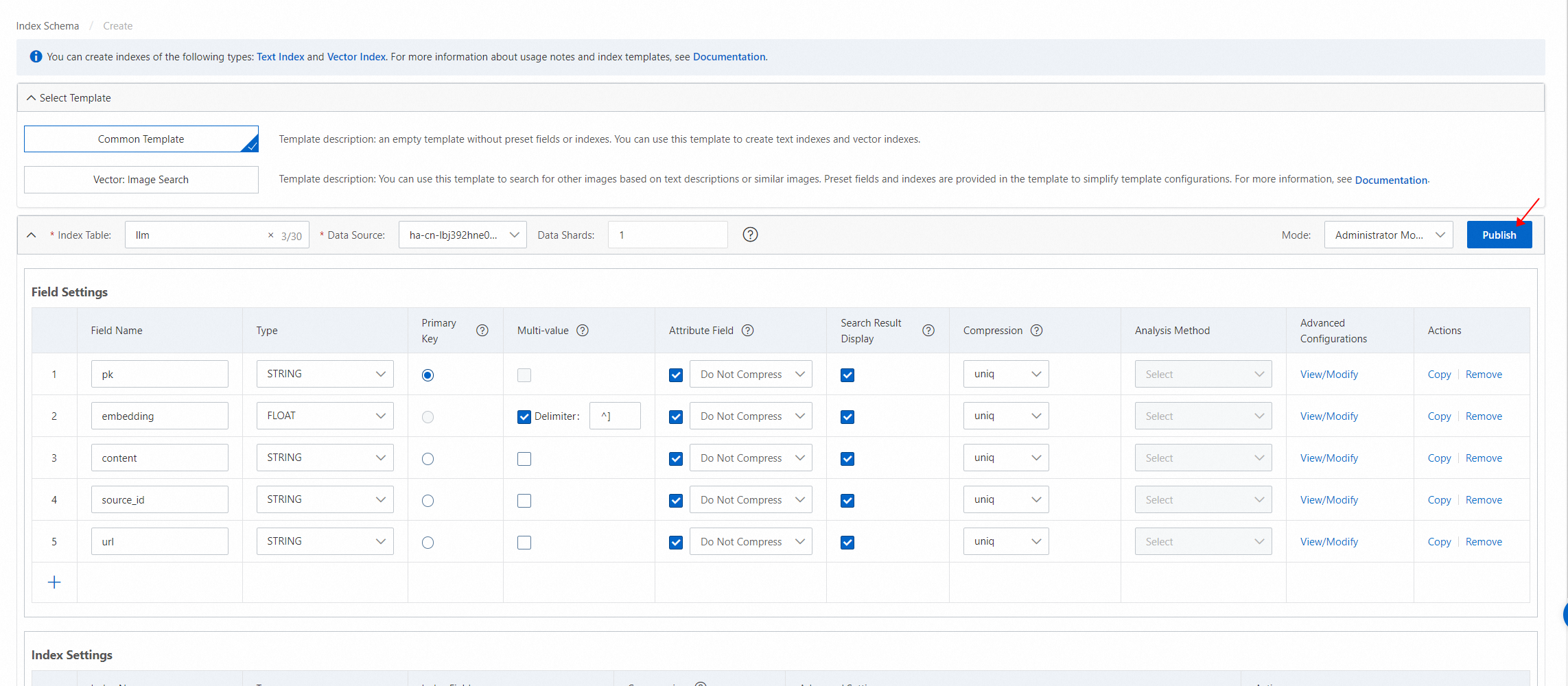Open the uniq compression dropdown for url
Screen dimensions: 1568x686
(1006, 541)
